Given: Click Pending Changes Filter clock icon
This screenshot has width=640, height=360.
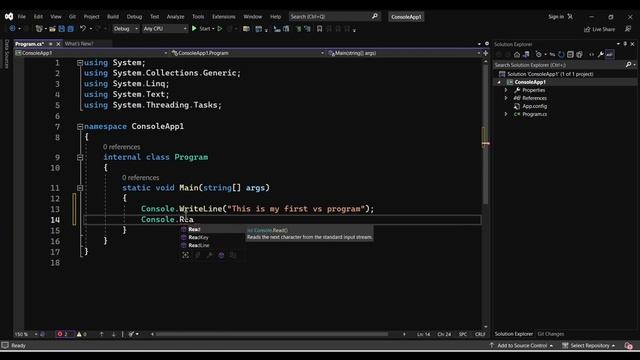Looking at the screenshot, I should (x=538, y=54).
